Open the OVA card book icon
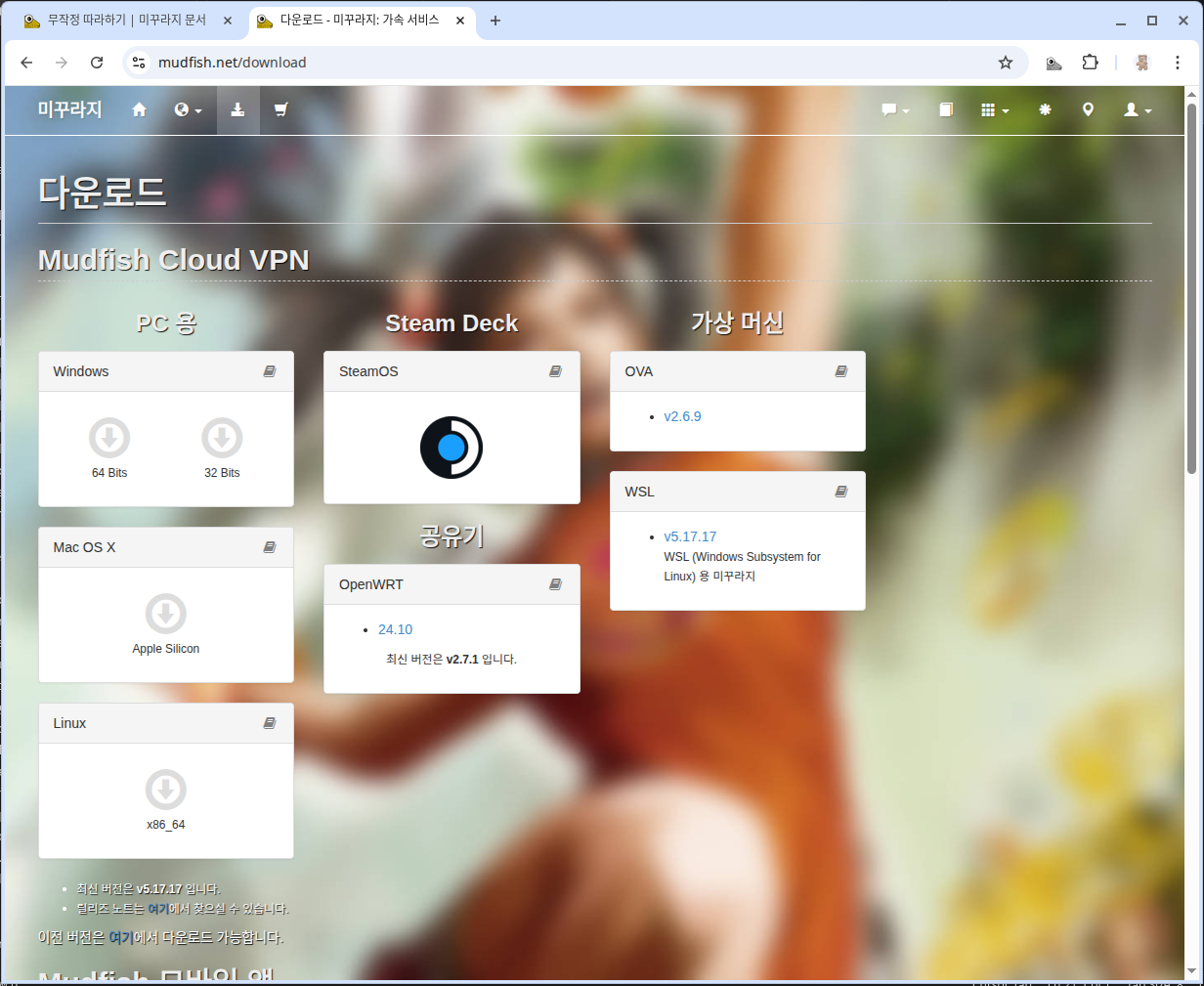The width and height of the screenshot is (1204, 986). [841, 371]
